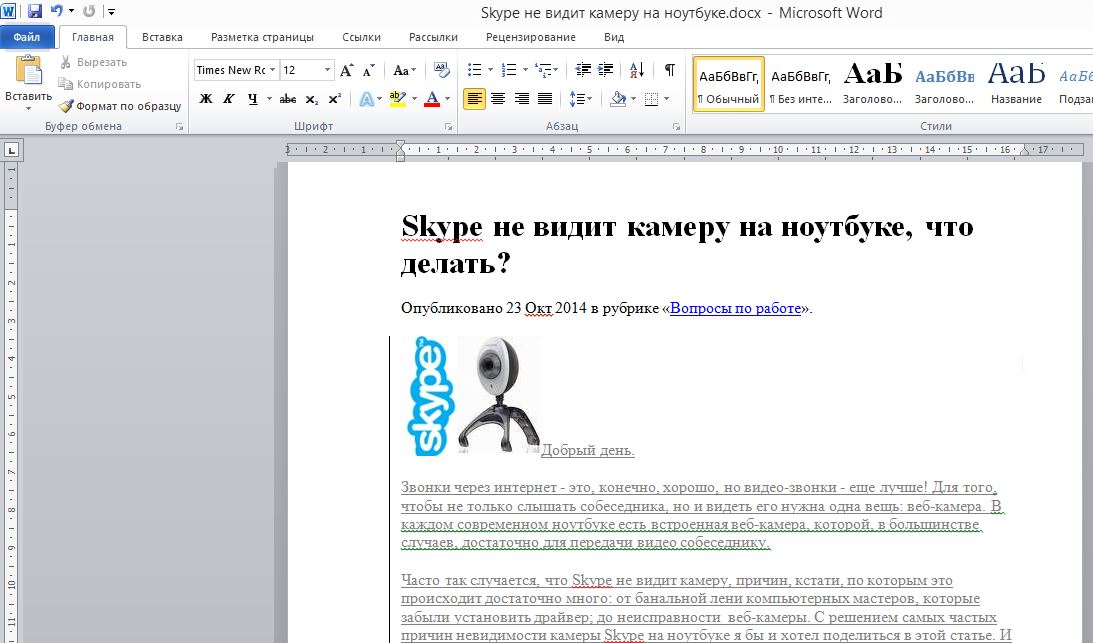Click the large Paste (Вставить) clipboard icon
This screenshot has width=1093, height=643.
pos(29,70)
